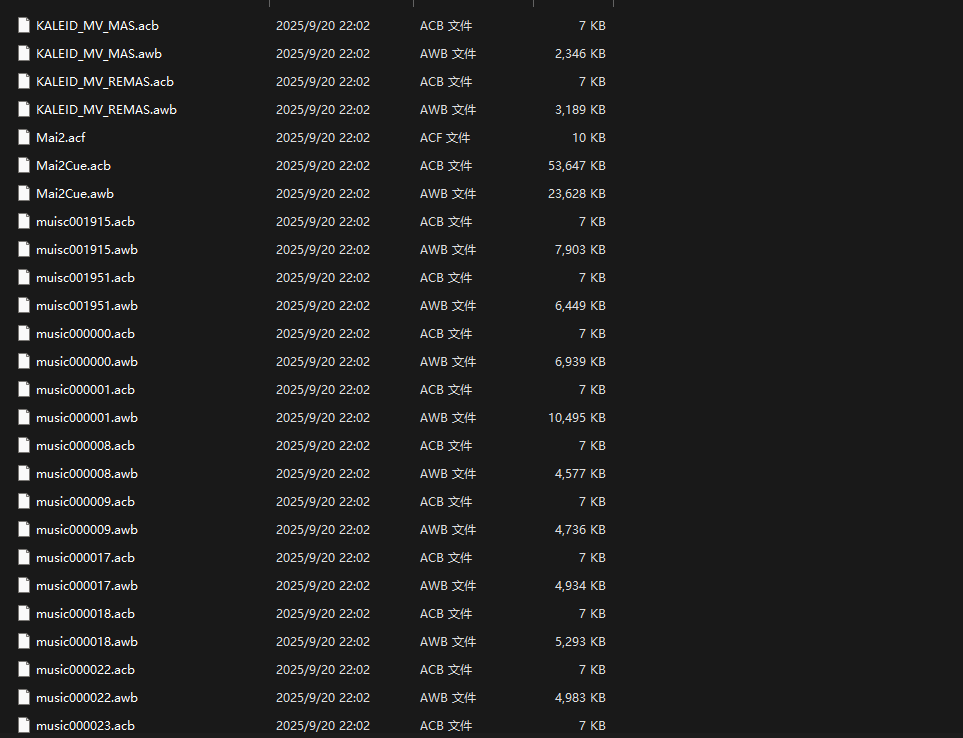Click the file icon beside KALEID_MV_MAS.acb
Screen dimensions: 963x738
coord(23,25)
